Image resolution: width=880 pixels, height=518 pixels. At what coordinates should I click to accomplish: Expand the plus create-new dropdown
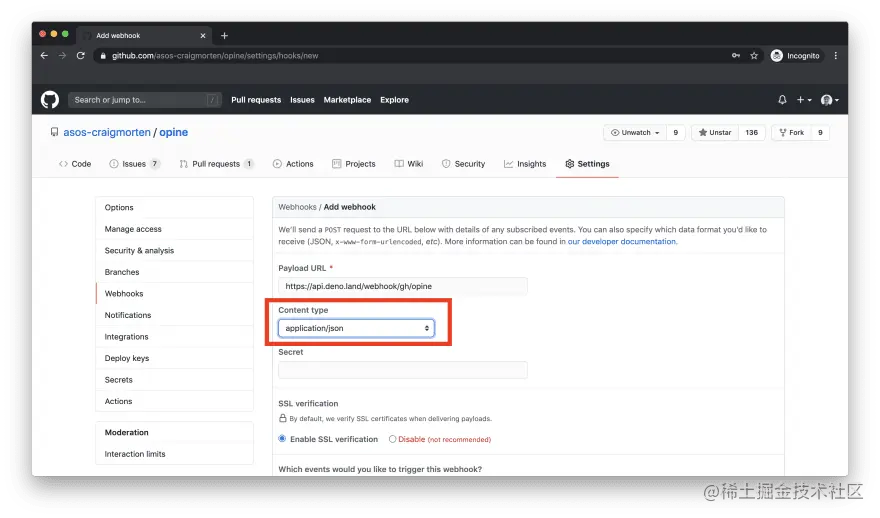point(804,100)
